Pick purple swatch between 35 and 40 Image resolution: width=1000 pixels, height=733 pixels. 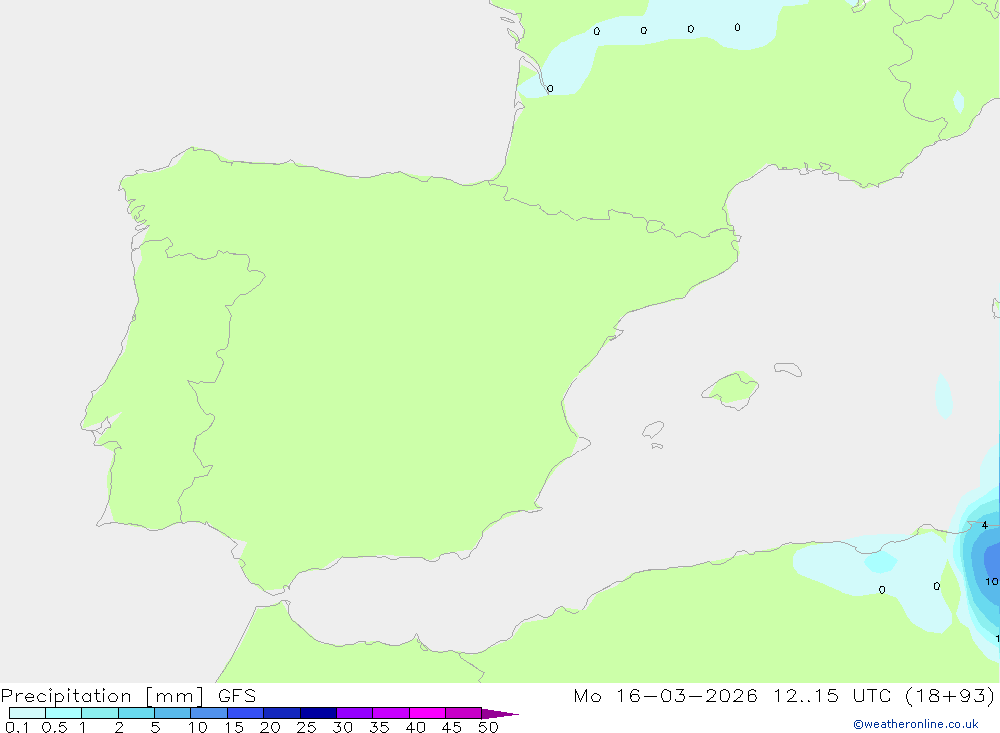[x=391, y=713]
